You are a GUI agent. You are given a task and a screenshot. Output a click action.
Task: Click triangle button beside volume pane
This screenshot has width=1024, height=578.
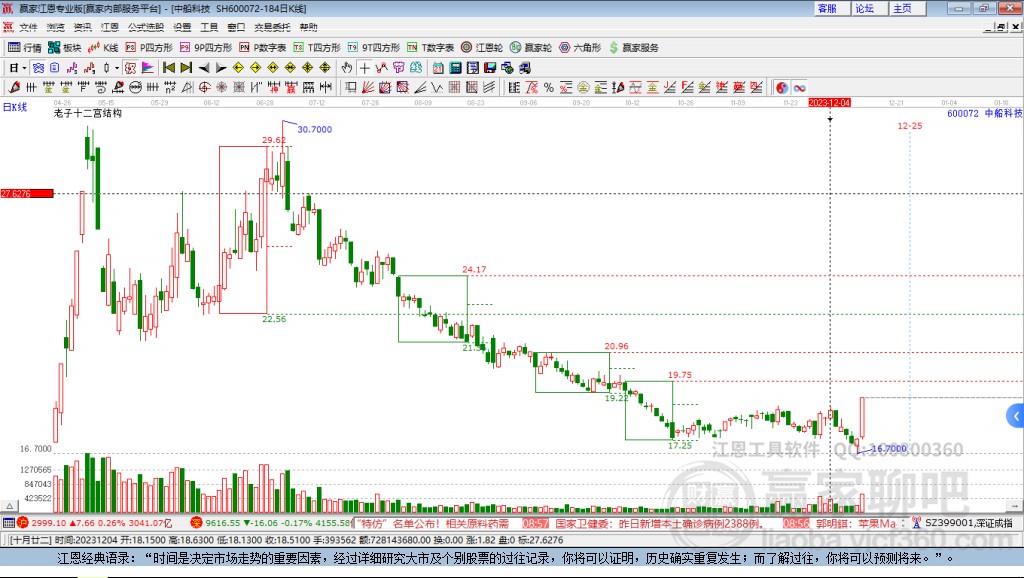click(x=9, y=506)
